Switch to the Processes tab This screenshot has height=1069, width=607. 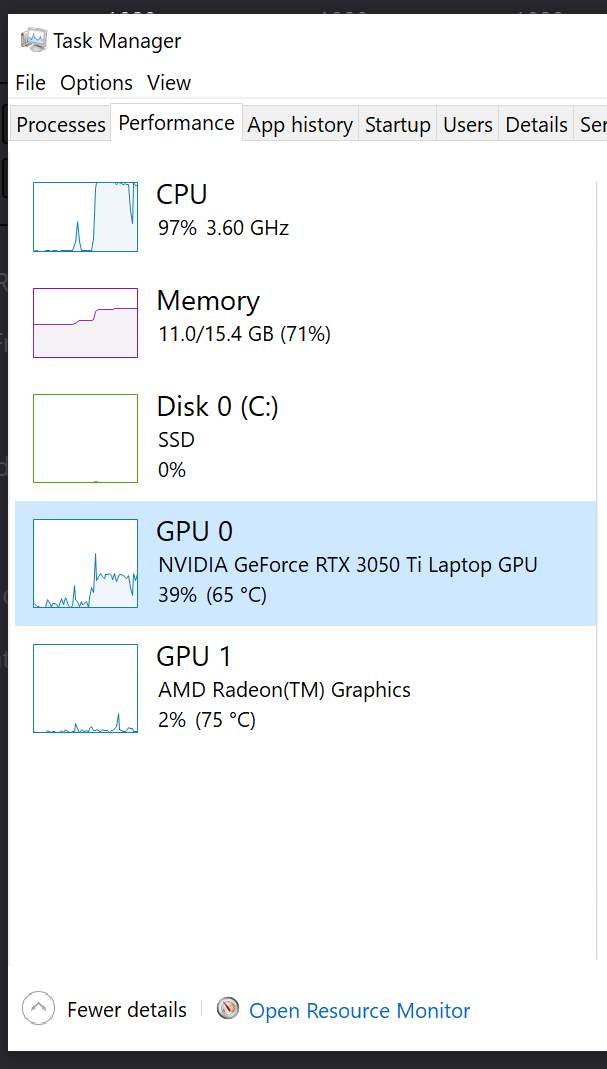tap(61, 125)
